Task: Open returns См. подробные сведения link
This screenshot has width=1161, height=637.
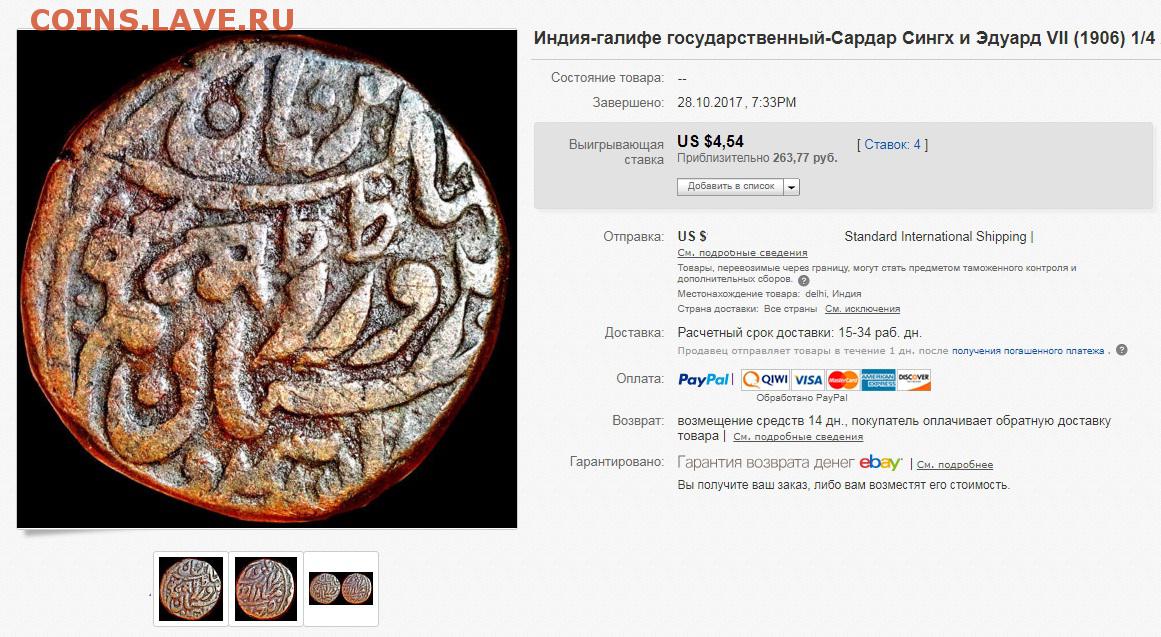Action: pos(798,436)
